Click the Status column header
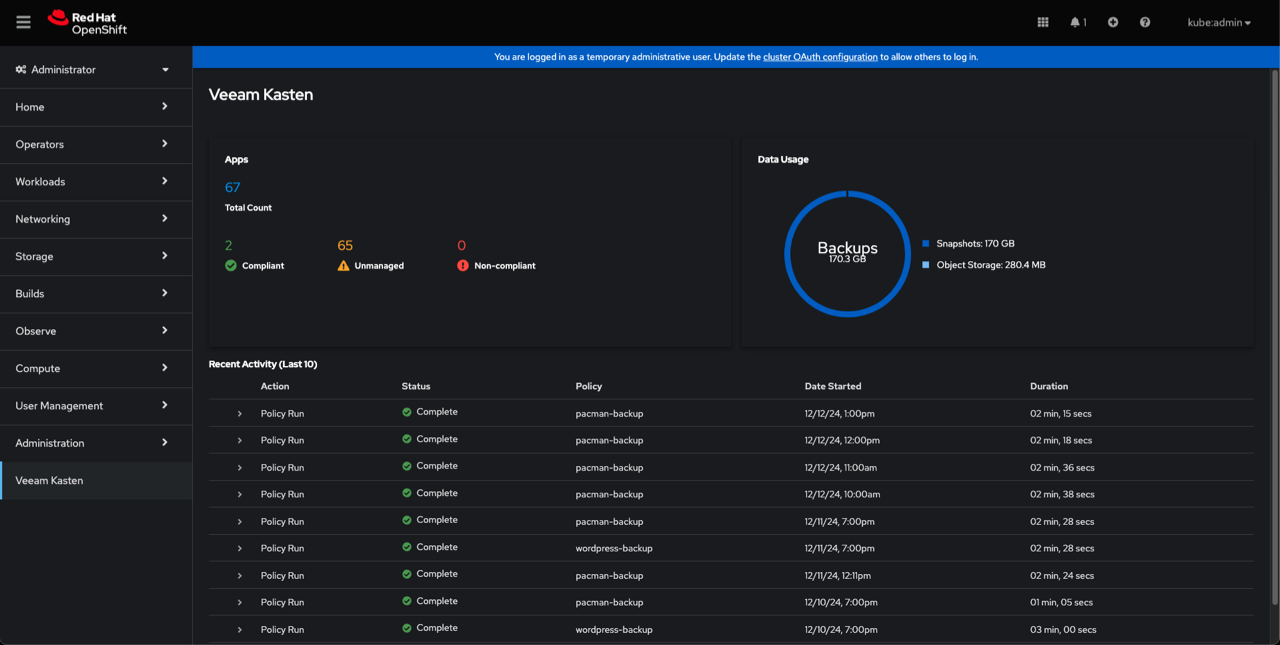1280x645 pixels. [416, 386]
